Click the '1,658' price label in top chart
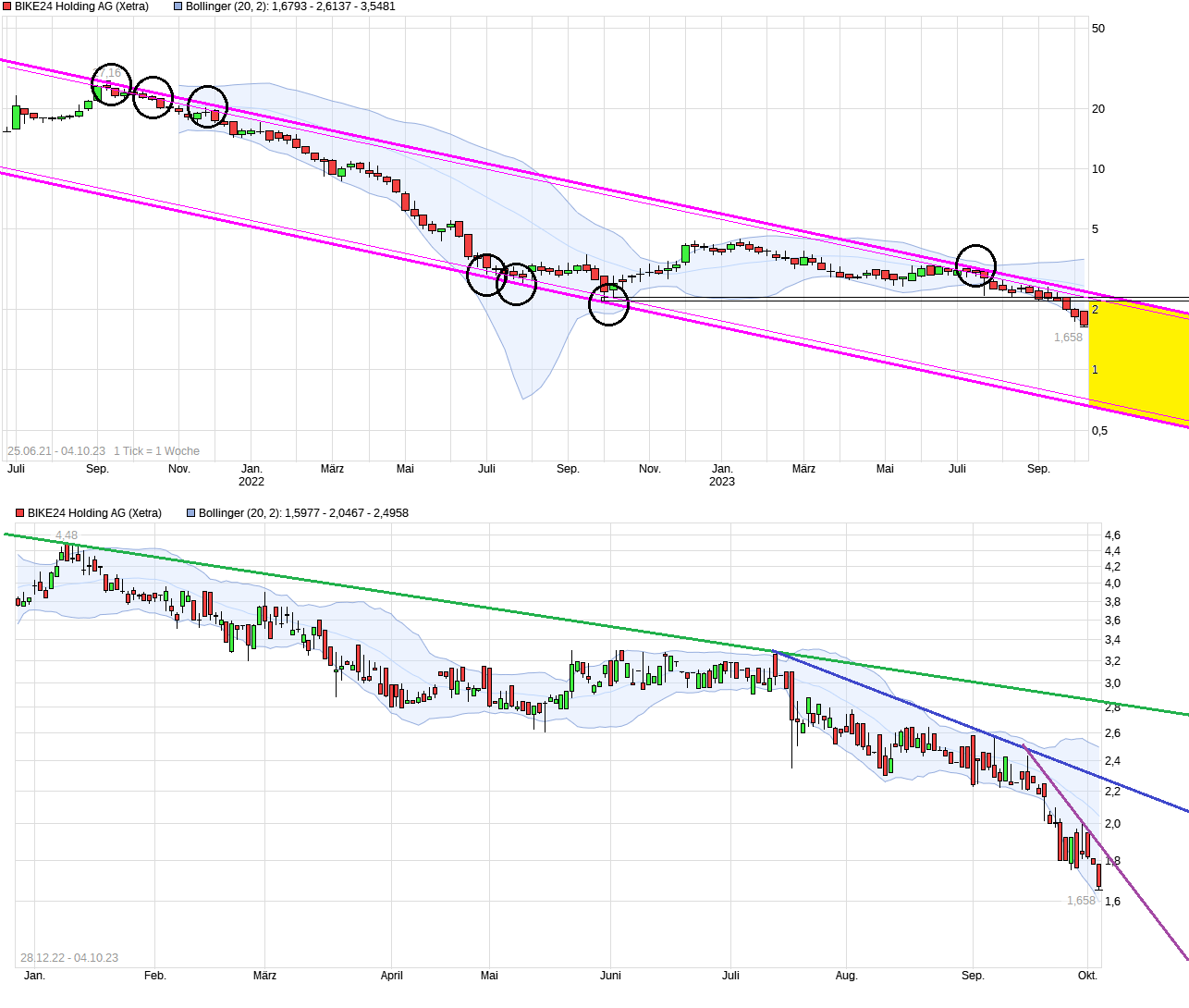1189x1008 pixels. [1068, 338]
